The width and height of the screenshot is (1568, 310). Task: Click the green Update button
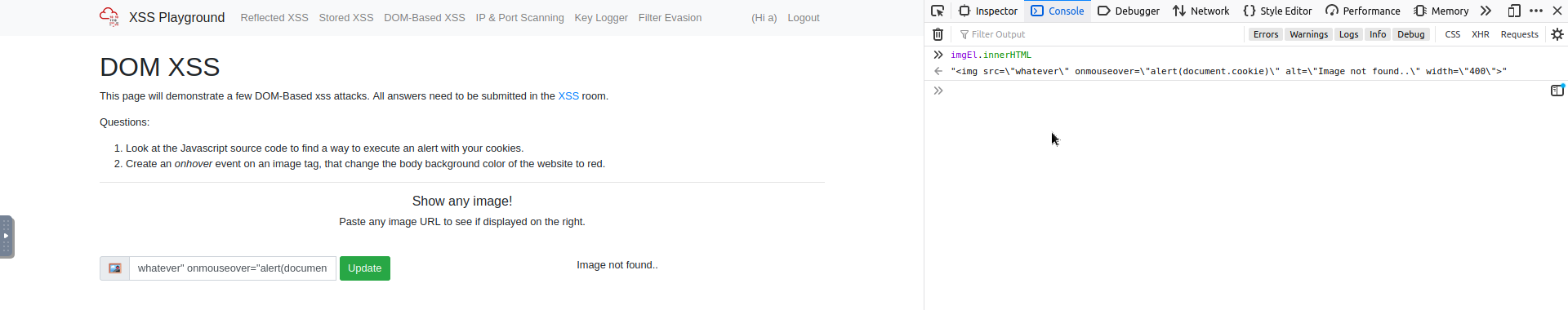tap(365, 268)
